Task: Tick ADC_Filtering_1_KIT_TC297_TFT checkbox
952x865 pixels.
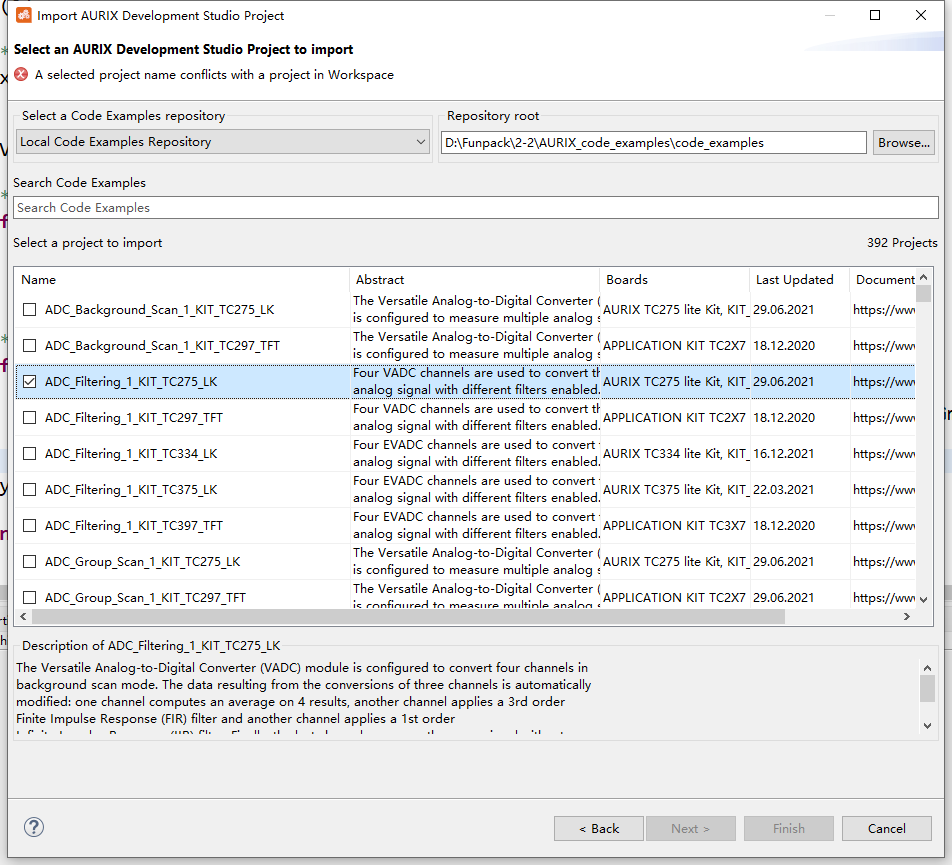Action: point(29,418)
